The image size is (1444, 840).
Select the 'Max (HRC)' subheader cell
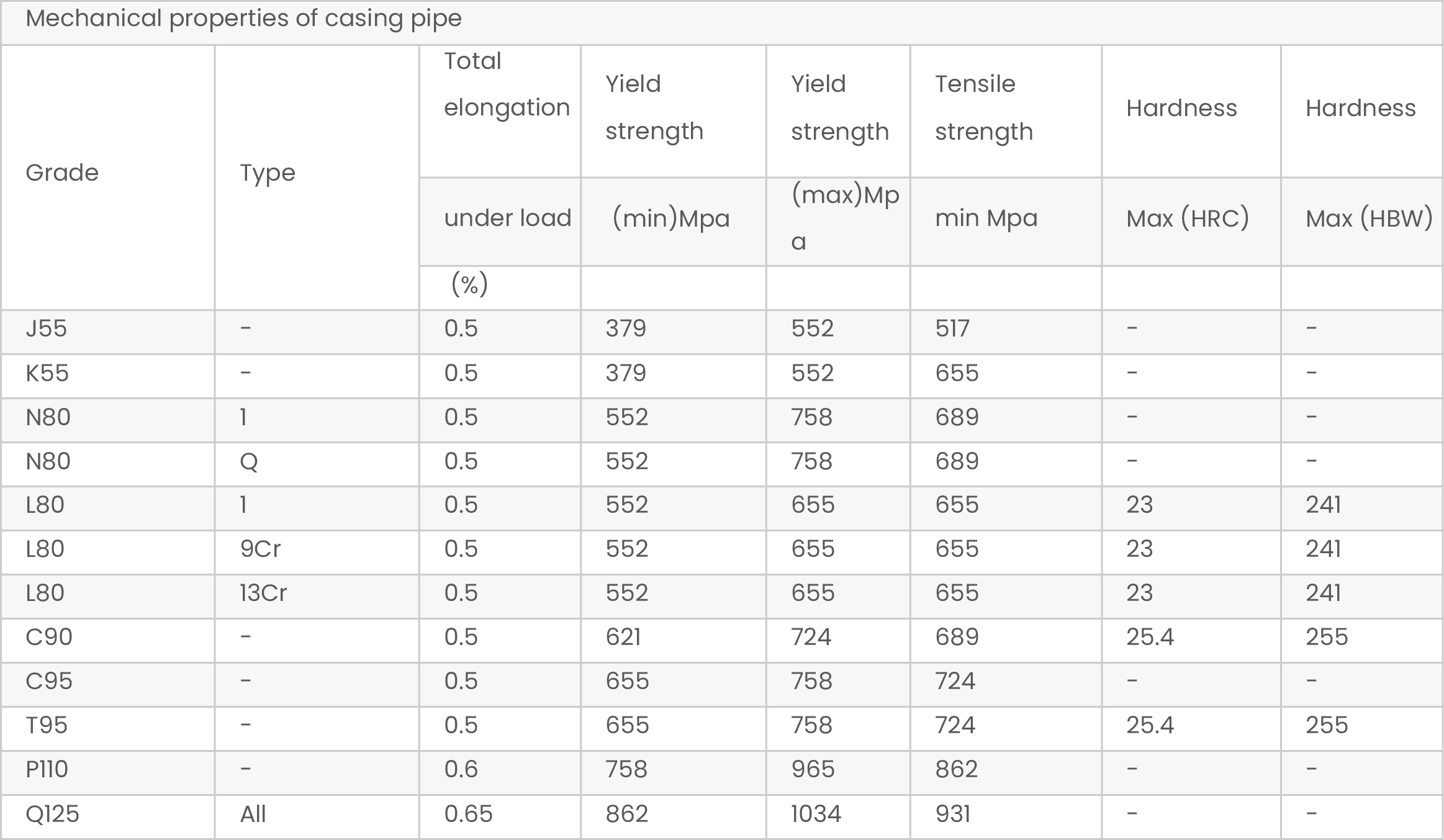tap(1187, 219)
